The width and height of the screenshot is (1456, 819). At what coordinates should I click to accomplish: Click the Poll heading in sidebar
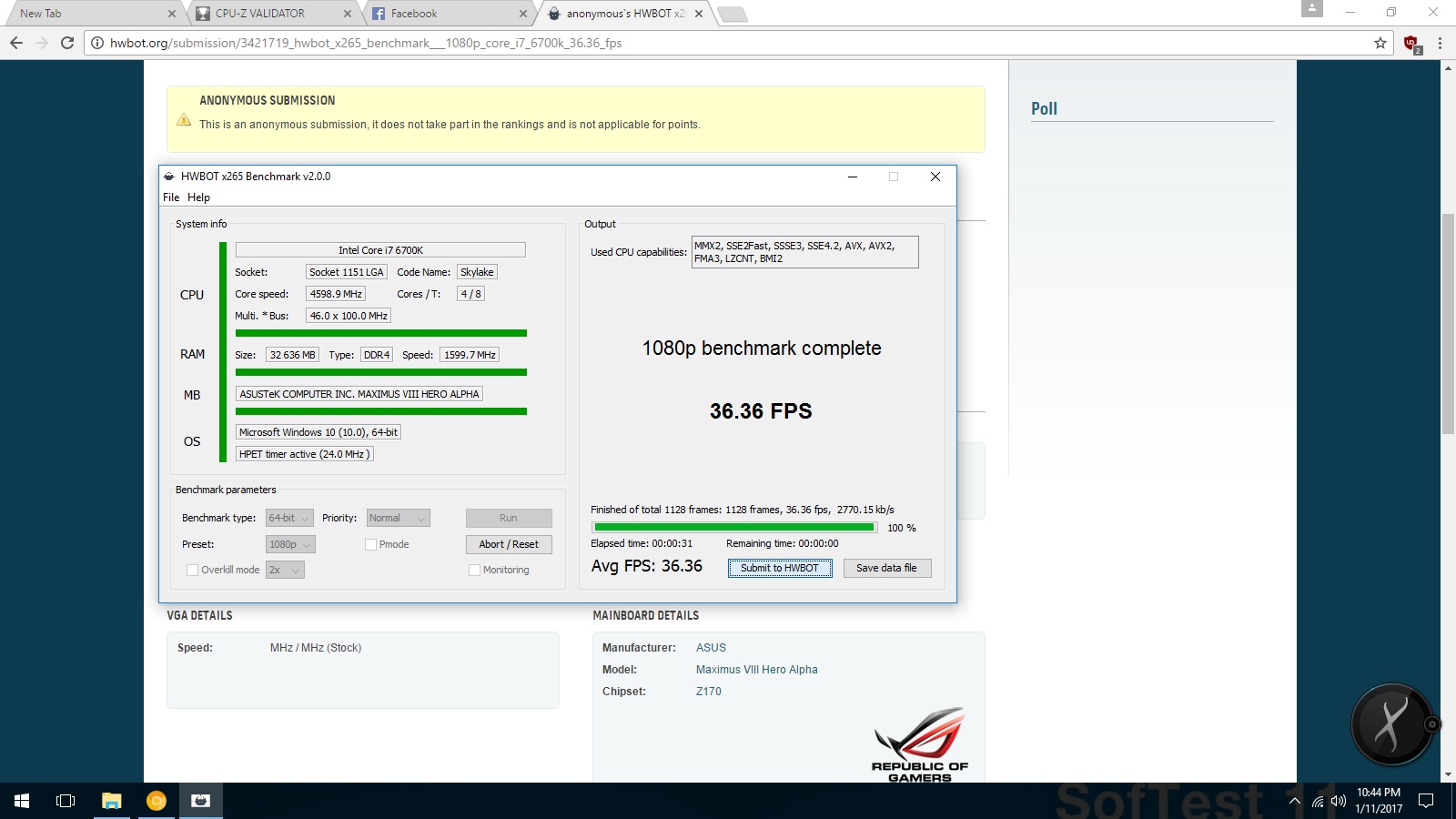click(x=1044, y=108)
